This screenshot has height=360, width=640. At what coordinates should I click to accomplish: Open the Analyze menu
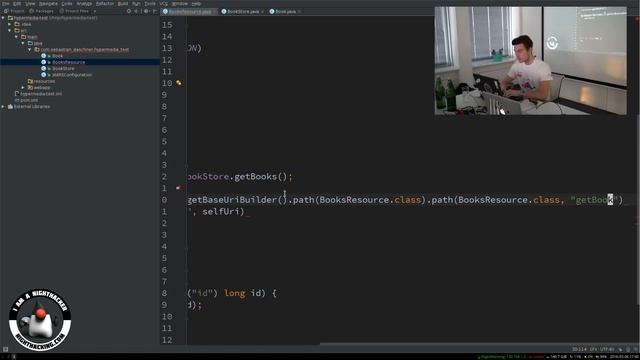(x=84, y=4)
